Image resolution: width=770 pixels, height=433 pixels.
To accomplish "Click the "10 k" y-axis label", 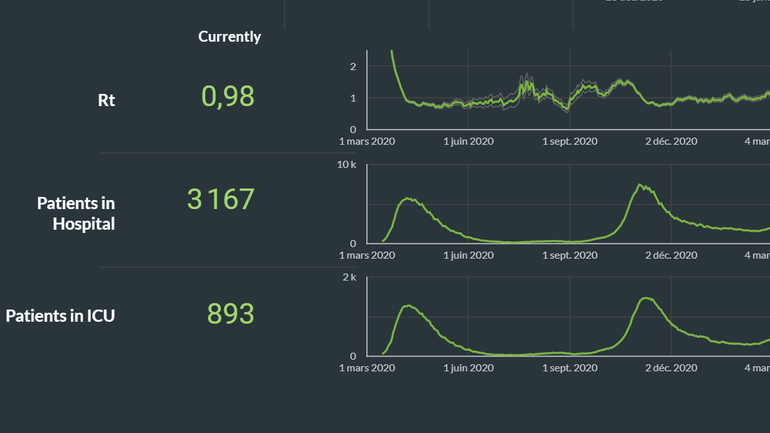I will click(x=346, y=164).
